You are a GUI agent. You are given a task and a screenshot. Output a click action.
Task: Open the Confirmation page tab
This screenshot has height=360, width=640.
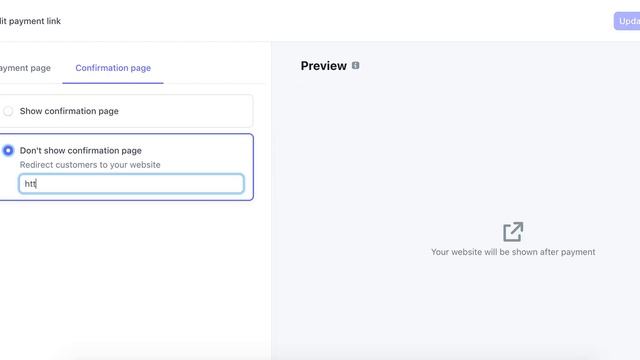(x=113, y=68)
